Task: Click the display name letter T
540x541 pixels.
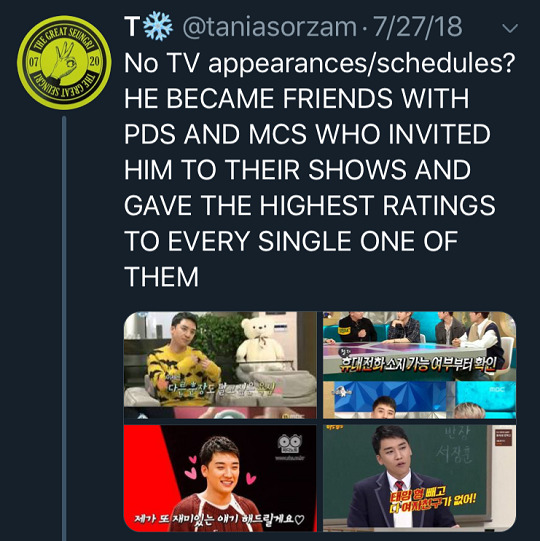Action: coord(132,27)
